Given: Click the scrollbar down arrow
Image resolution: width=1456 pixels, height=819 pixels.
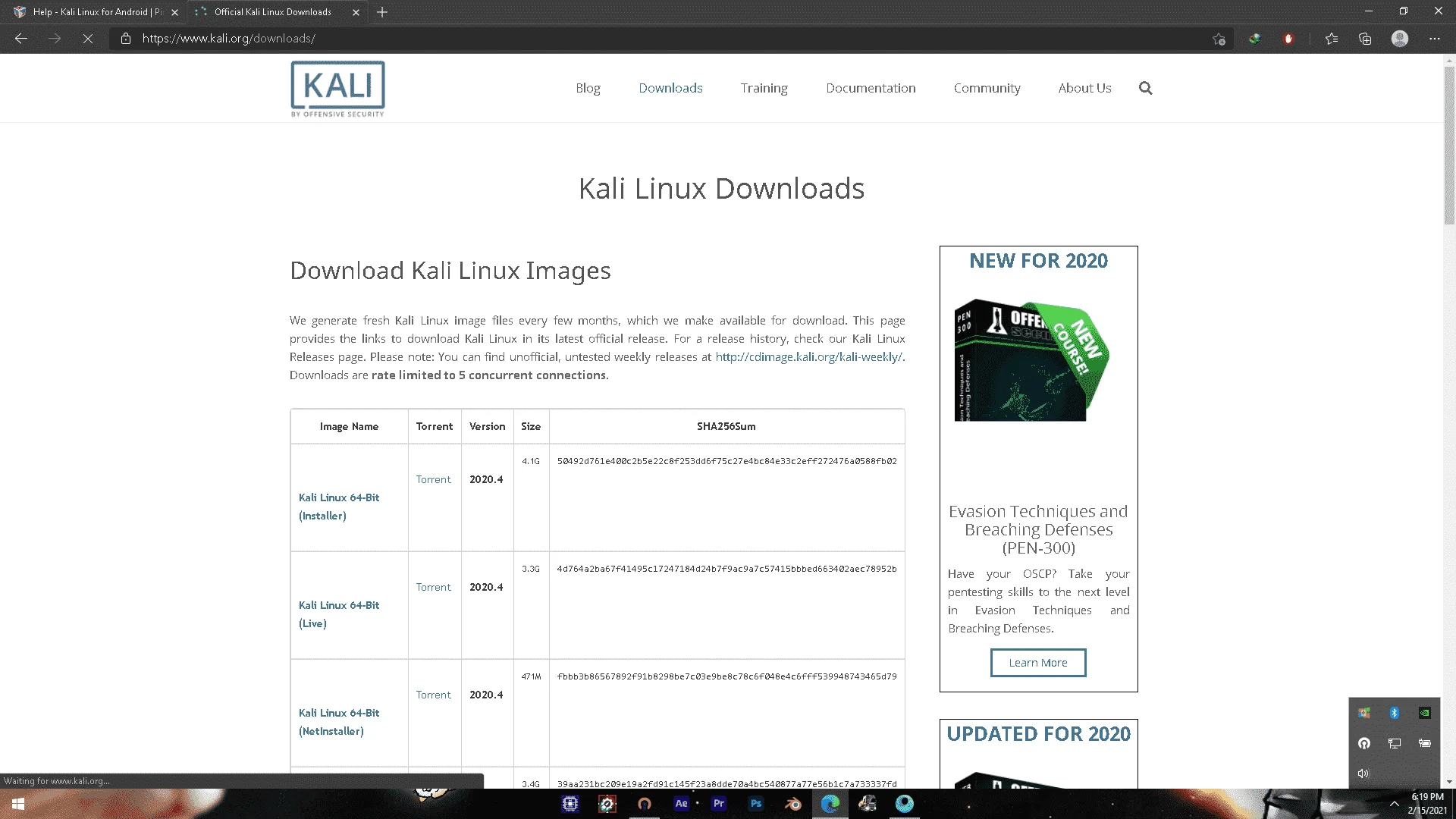Looking at the screenshot, I should (x=1449, y=782).
